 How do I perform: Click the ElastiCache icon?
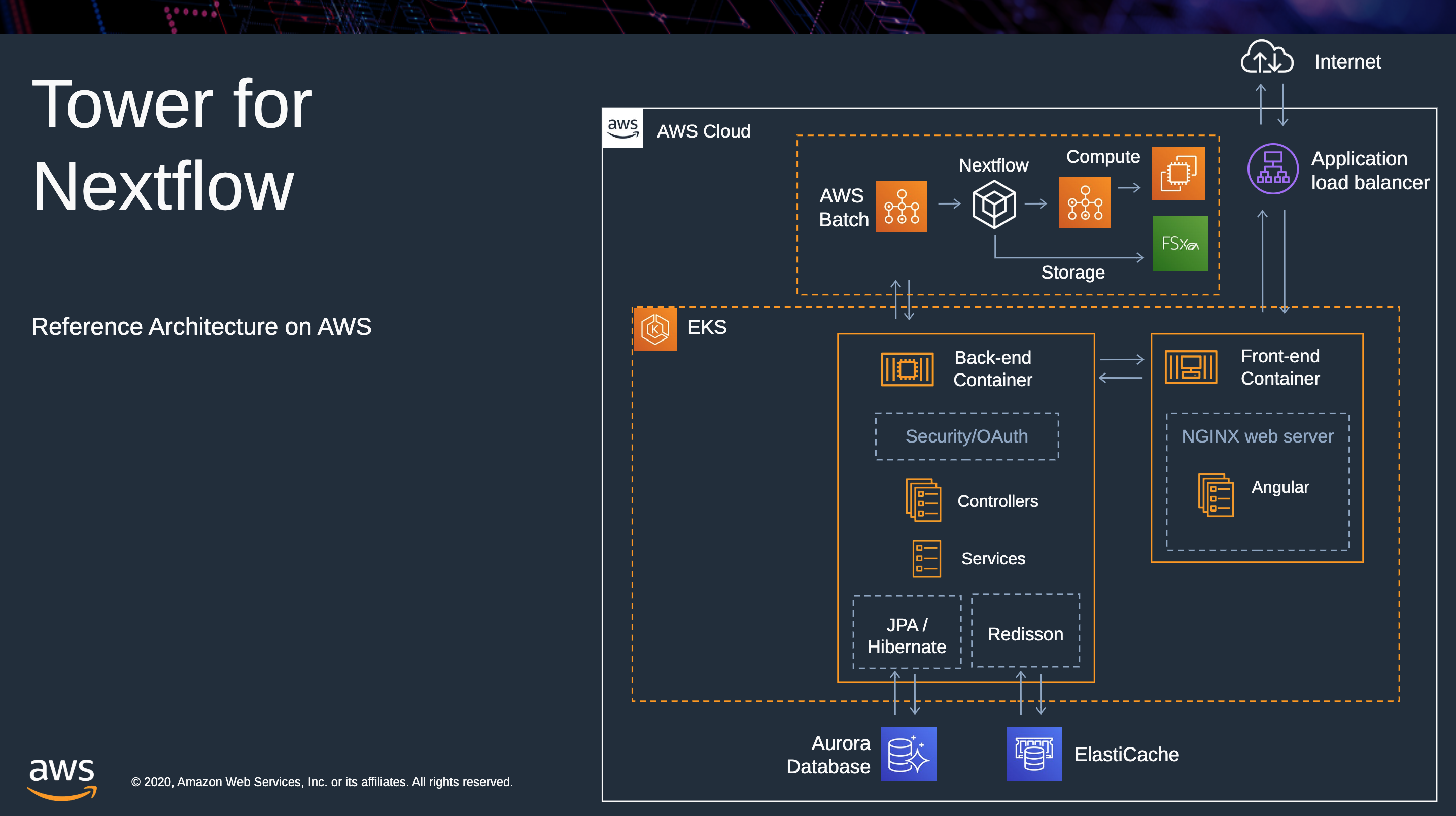point(1033,754)
